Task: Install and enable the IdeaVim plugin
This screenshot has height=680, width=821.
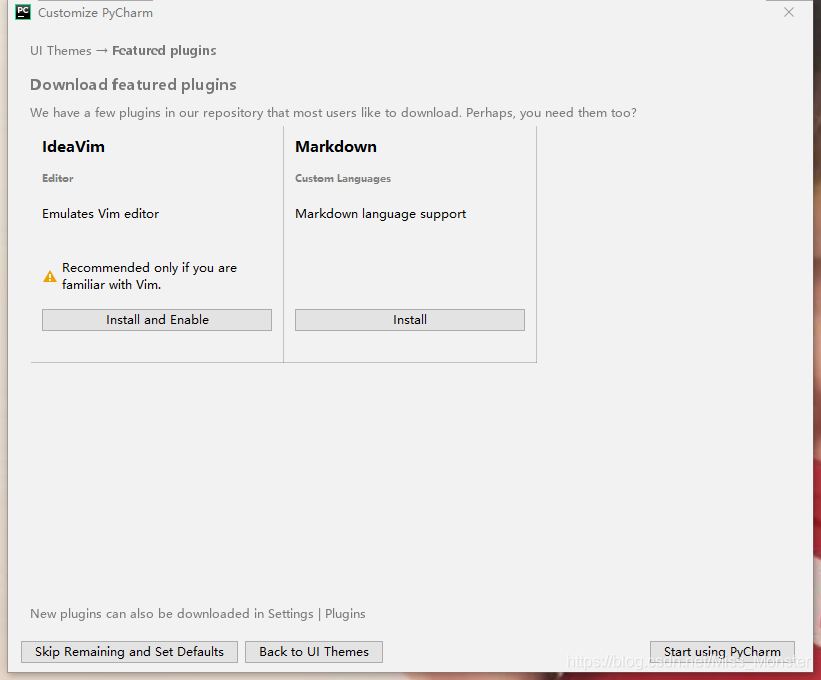Action: click(x=157, y=320)
